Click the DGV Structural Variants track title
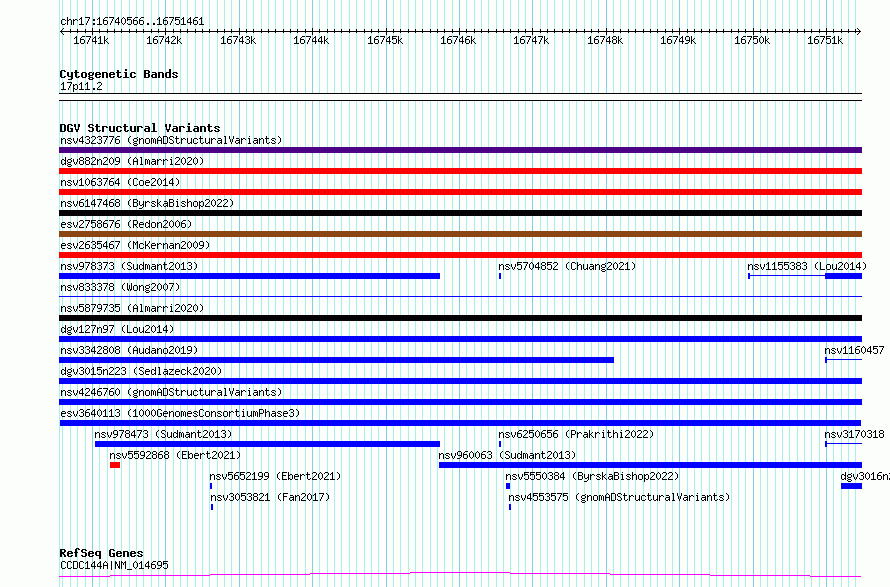Viewport: 890px width, 587px height. [140, 128]
